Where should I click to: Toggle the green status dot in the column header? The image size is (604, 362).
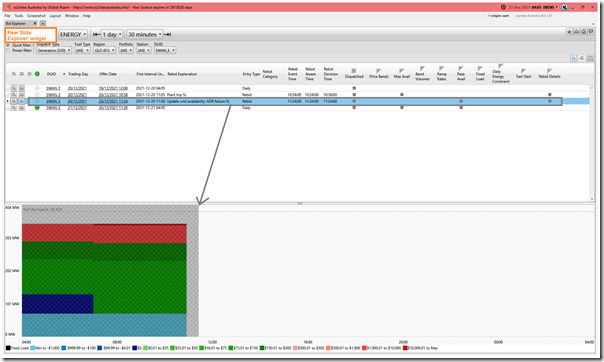click(x=37, y=74)
